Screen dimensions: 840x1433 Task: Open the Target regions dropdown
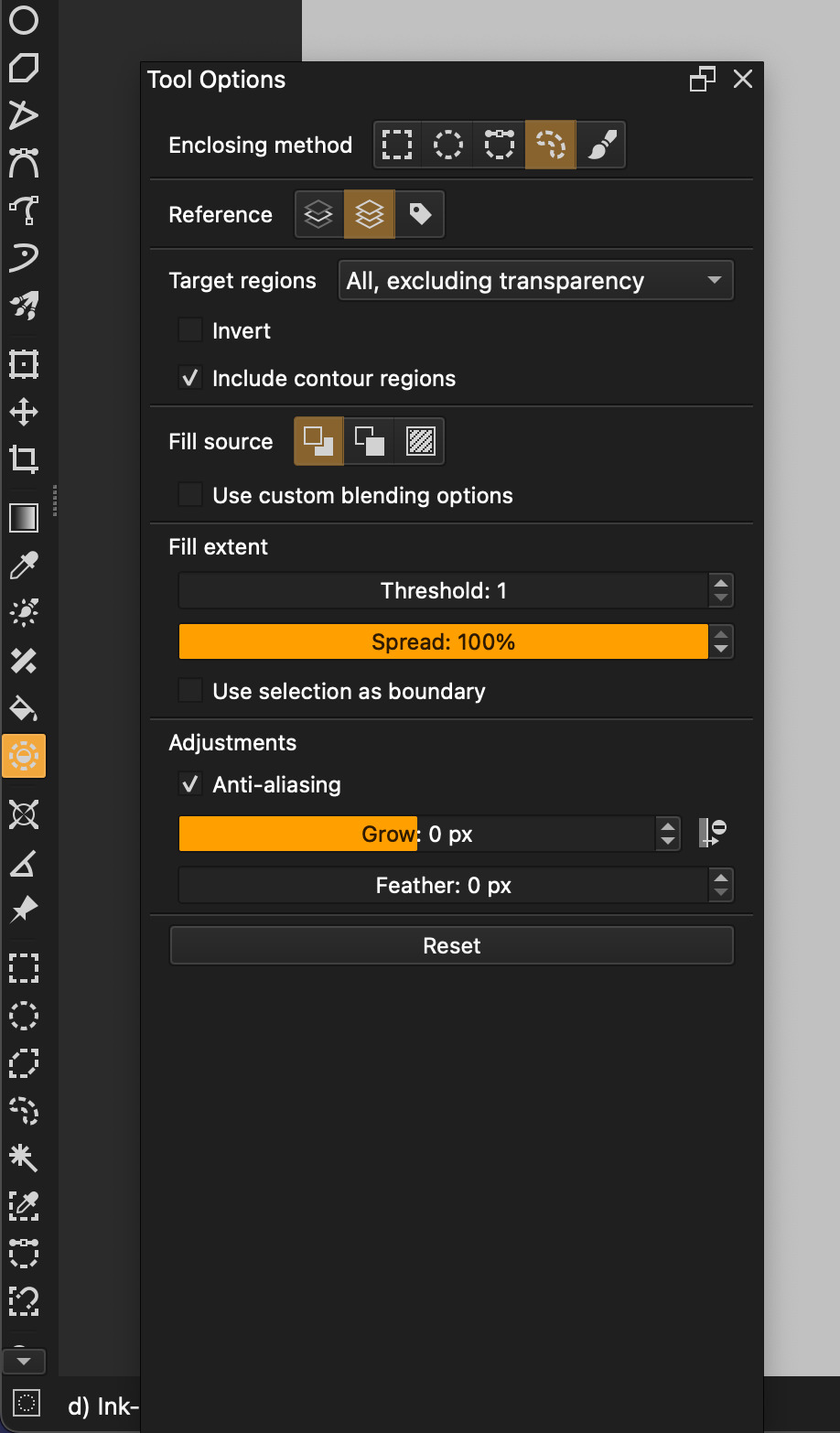535,280
